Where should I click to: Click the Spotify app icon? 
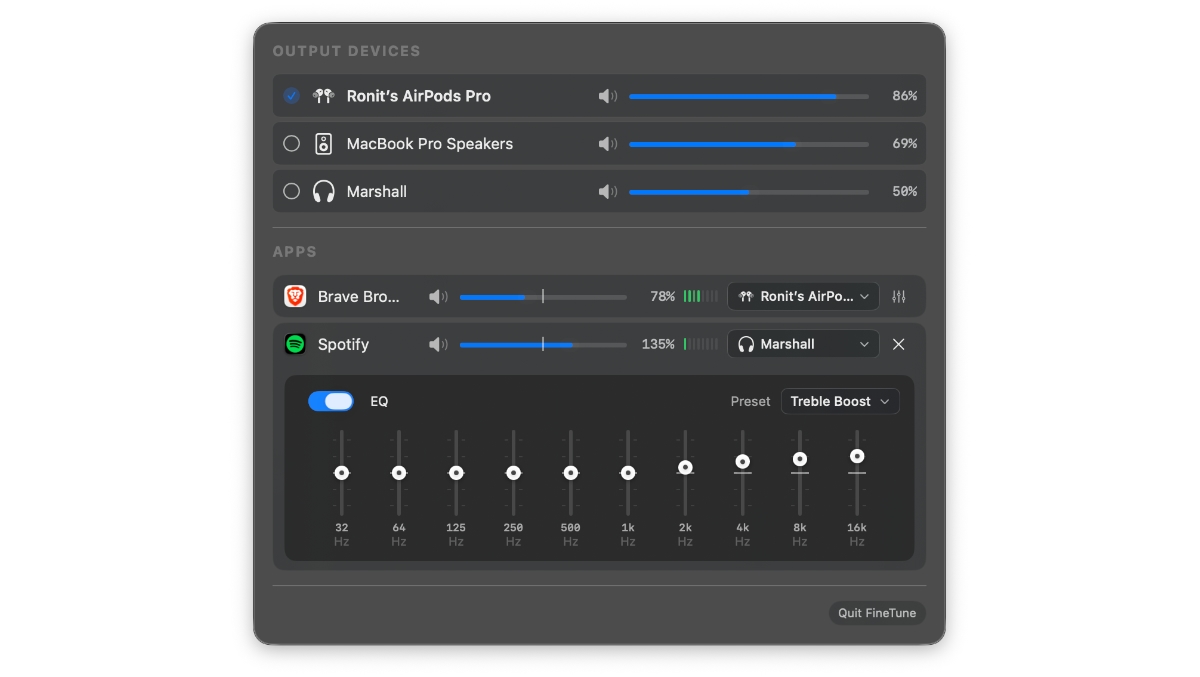click(x=295, y=345)
